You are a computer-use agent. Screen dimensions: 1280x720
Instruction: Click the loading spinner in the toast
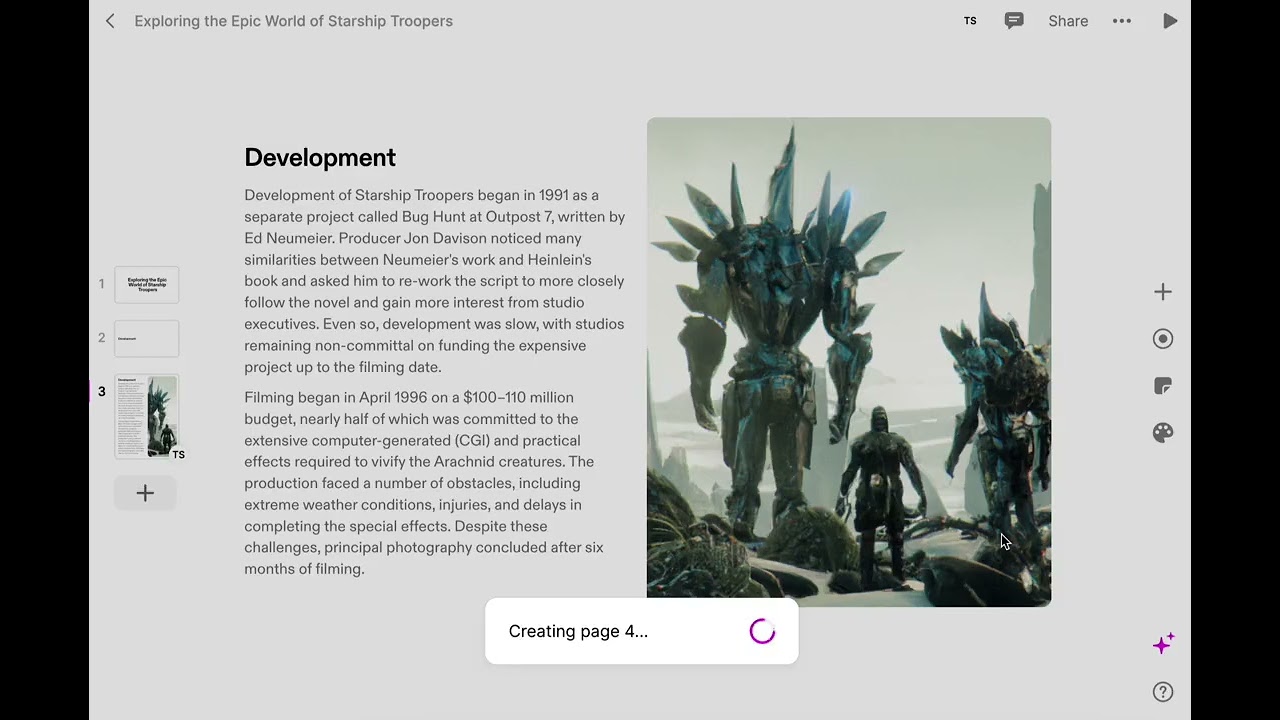762,631
